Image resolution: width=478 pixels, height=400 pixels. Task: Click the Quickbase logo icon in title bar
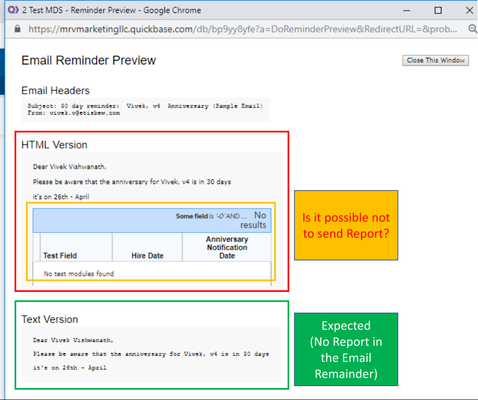pyautogui.click(x=13, y=10)
